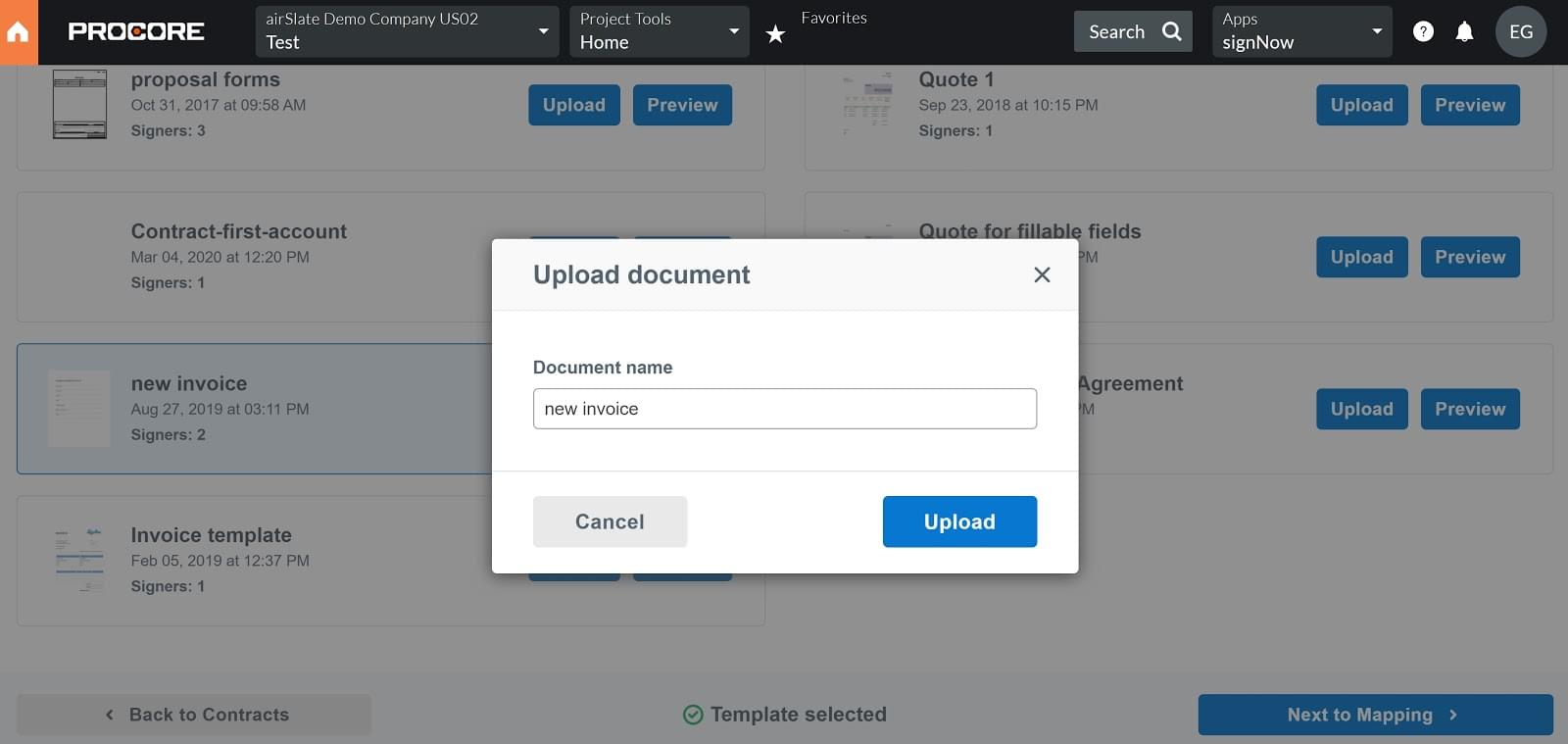This screenshot has width=1568, height=744.
Task: Go to the Procore home icon
Action: click(x=19, y=32)
